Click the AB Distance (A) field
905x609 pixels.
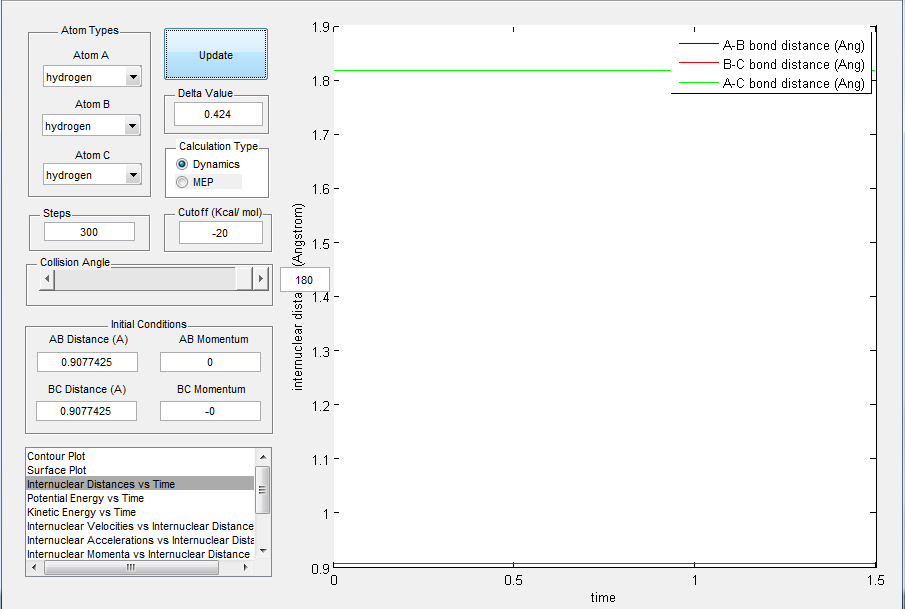[x=87, y=362]
